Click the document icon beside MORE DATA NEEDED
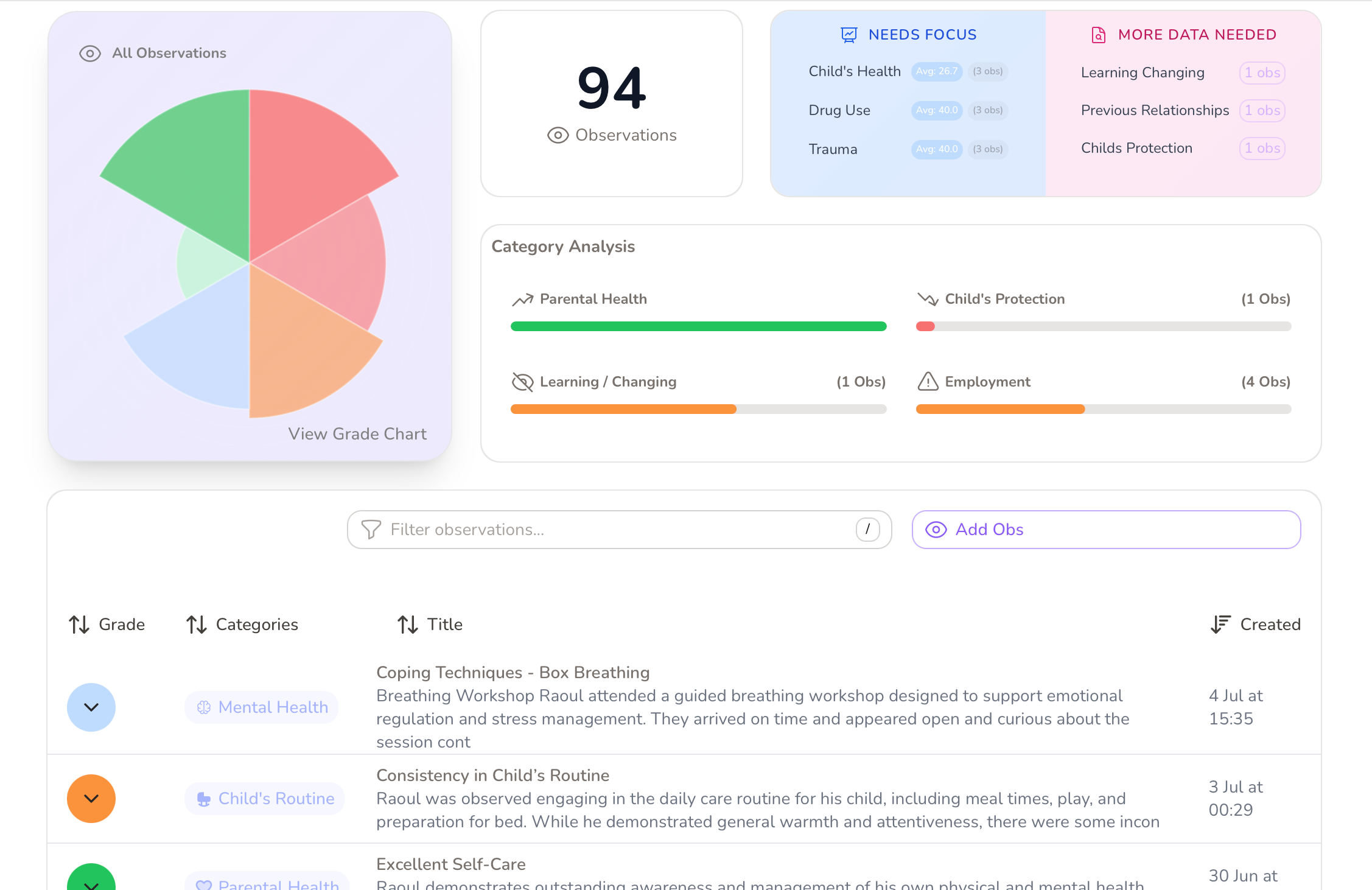Viewport: 1372px width, 890px height. coord(1097,35)
